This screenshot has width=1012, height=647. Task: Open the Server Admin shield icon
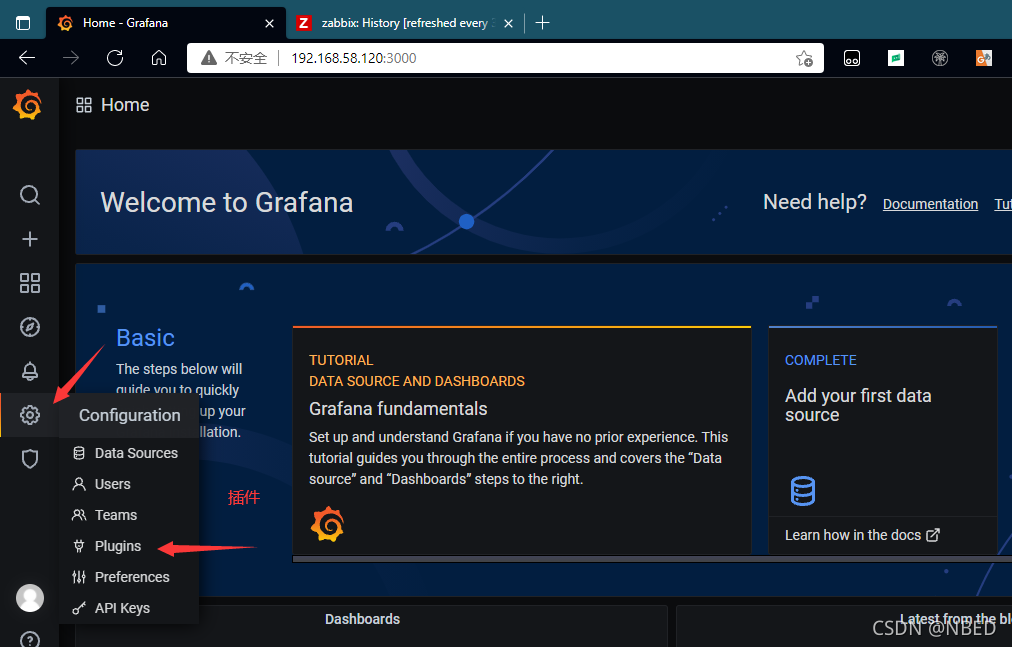click(x=30, y=459)
